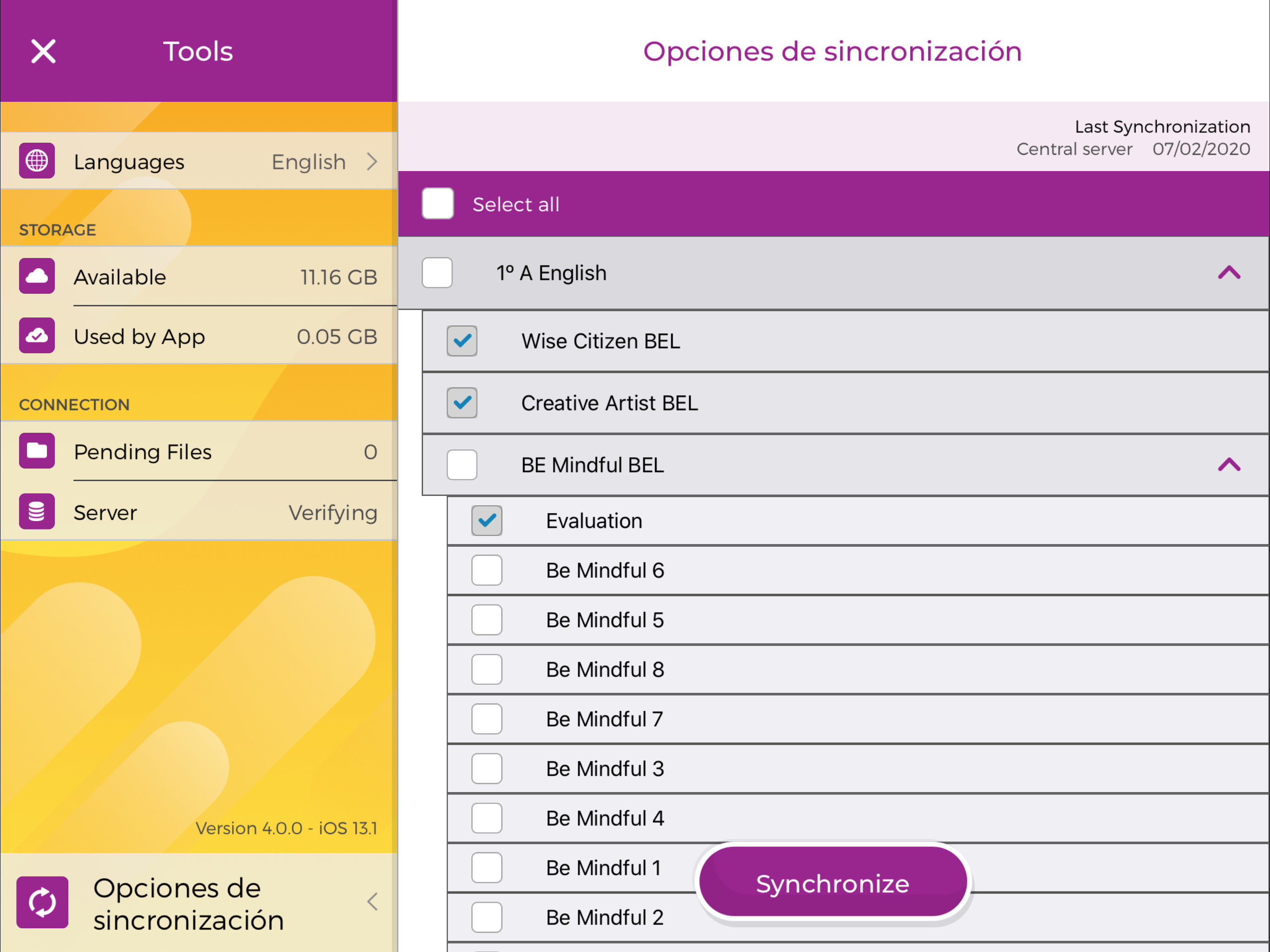Click the Pending Files folder icon

[x=37, y=451]
